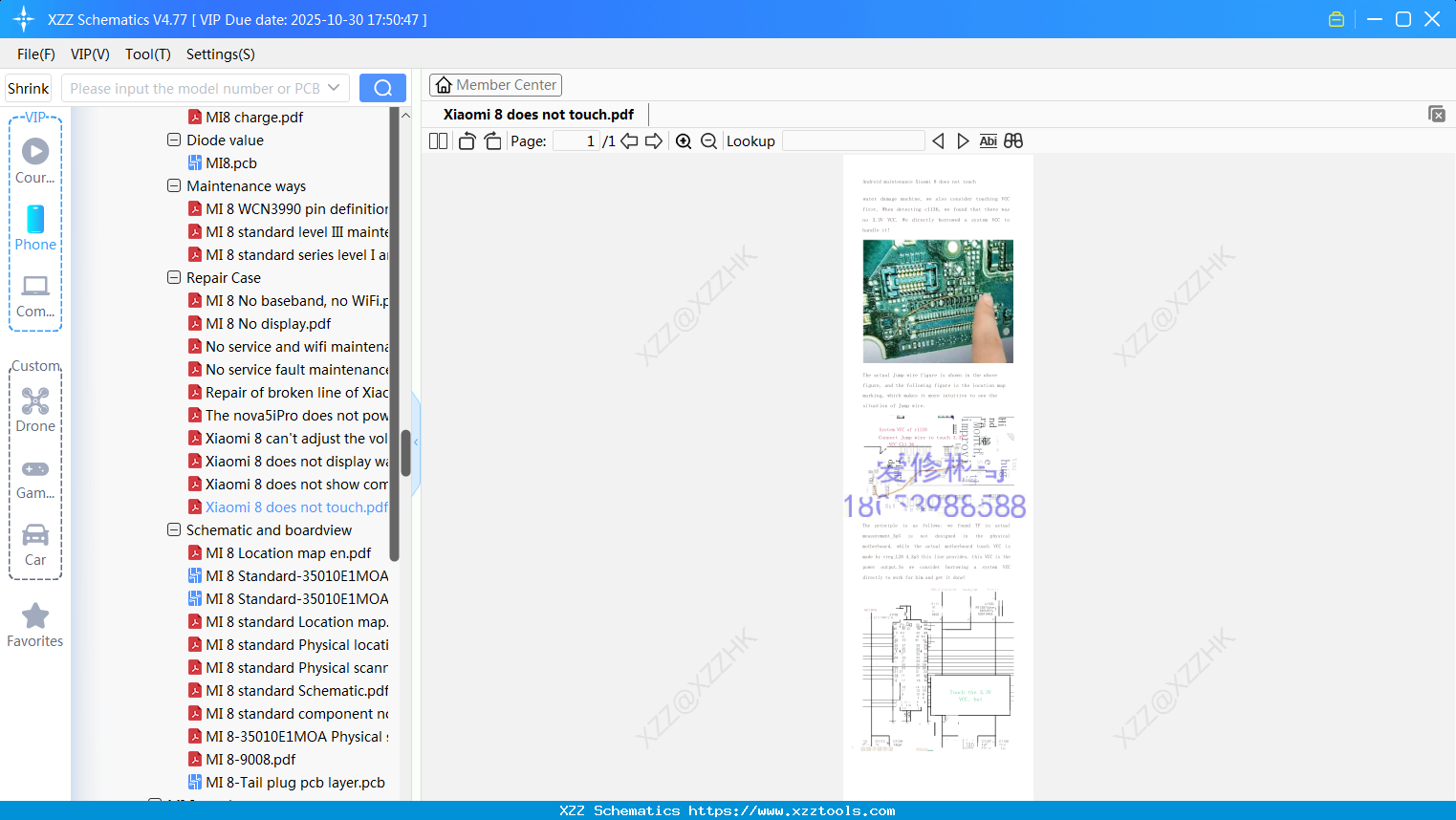Rotate the page counterclockwise
Image resolution: width=1456 pixels, height=820 pixels.
coord(467,141)
